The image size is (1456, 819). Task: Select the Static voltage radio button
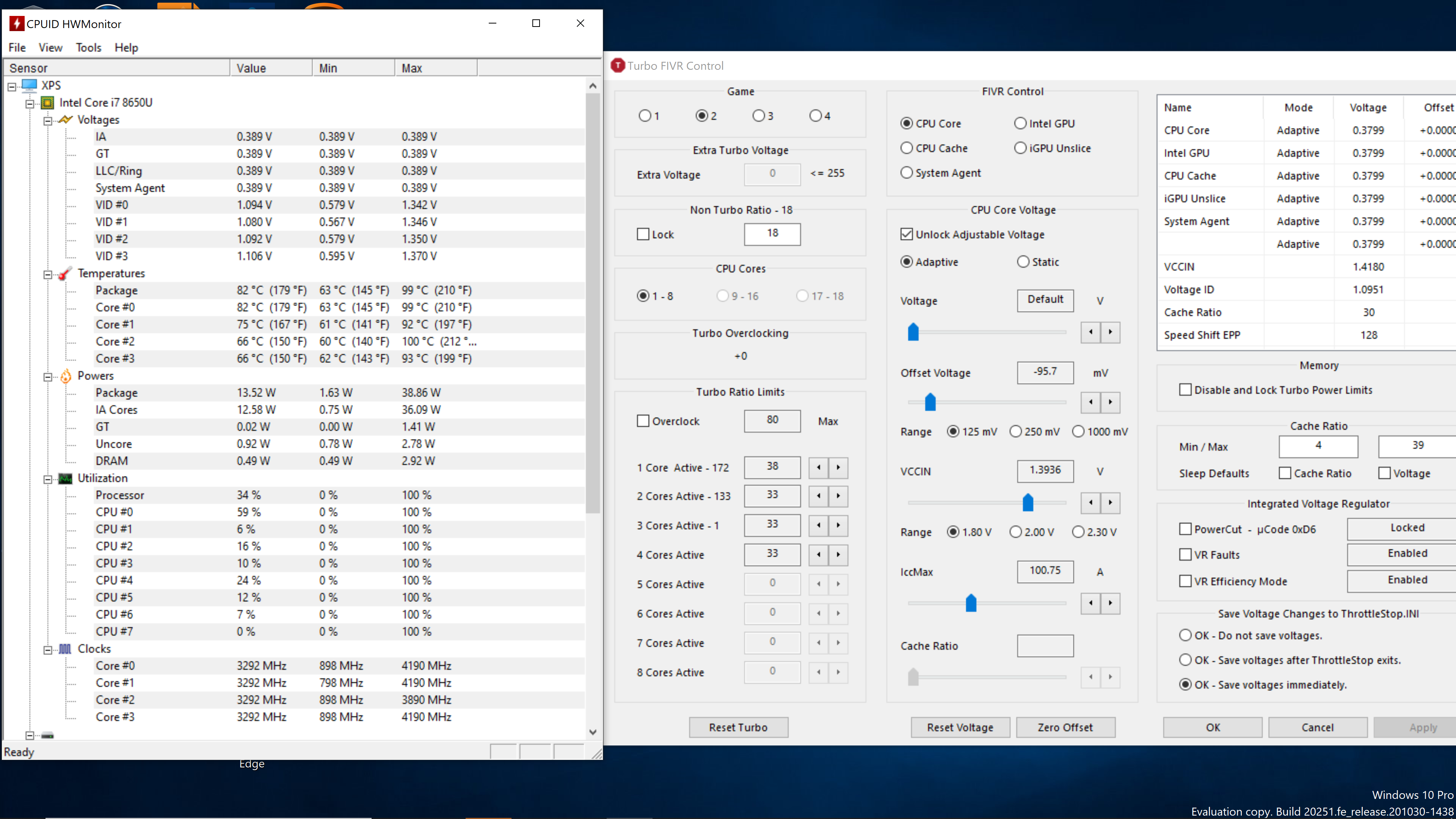pos(1023,262)
